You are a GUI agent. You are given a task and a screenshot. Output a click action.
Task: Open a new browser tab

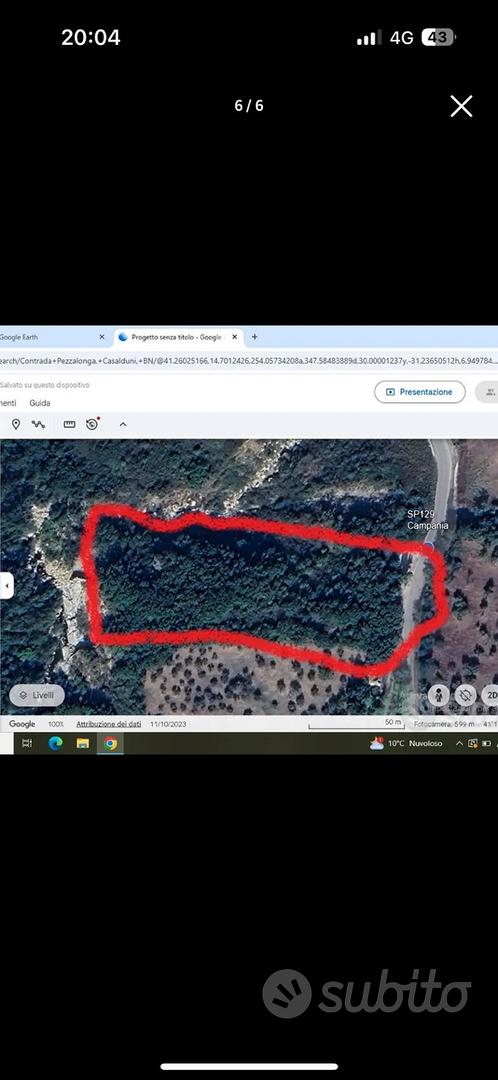(254, 337)
